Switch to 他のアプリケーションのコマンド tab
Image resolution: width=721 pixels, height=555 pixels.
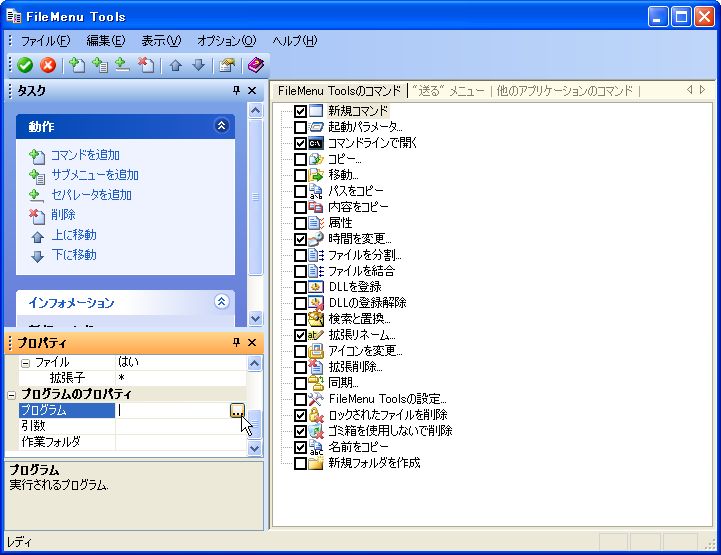click(565, 91)
